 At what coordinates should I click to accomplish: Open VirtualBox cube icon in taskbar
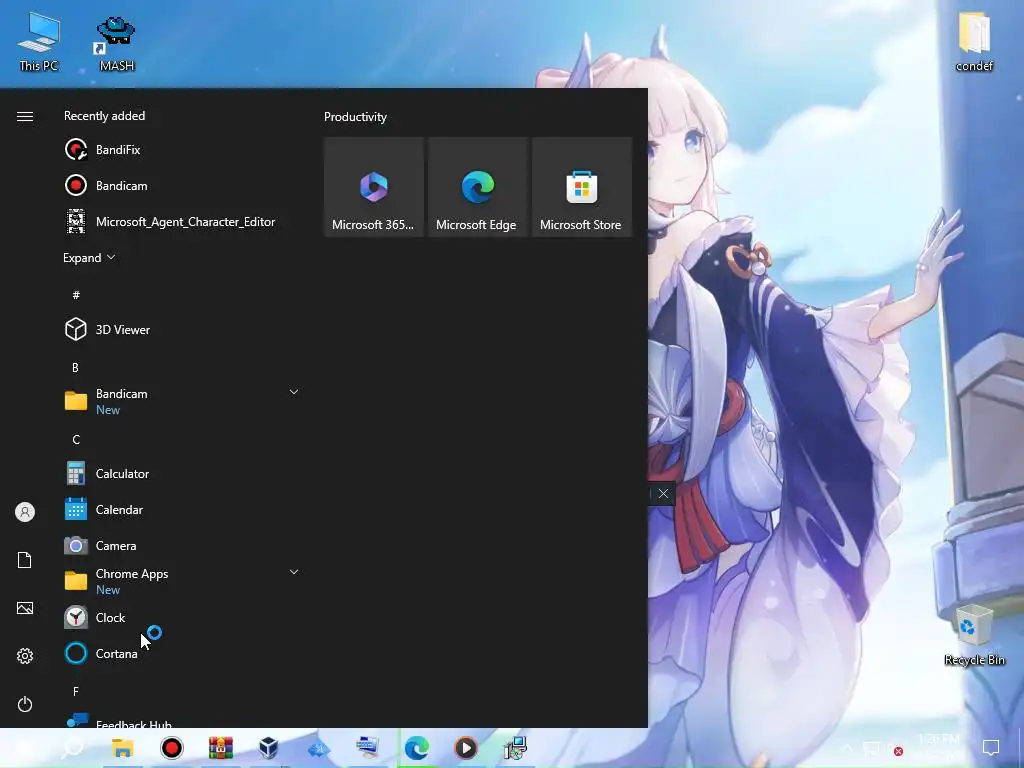(269, 748)
